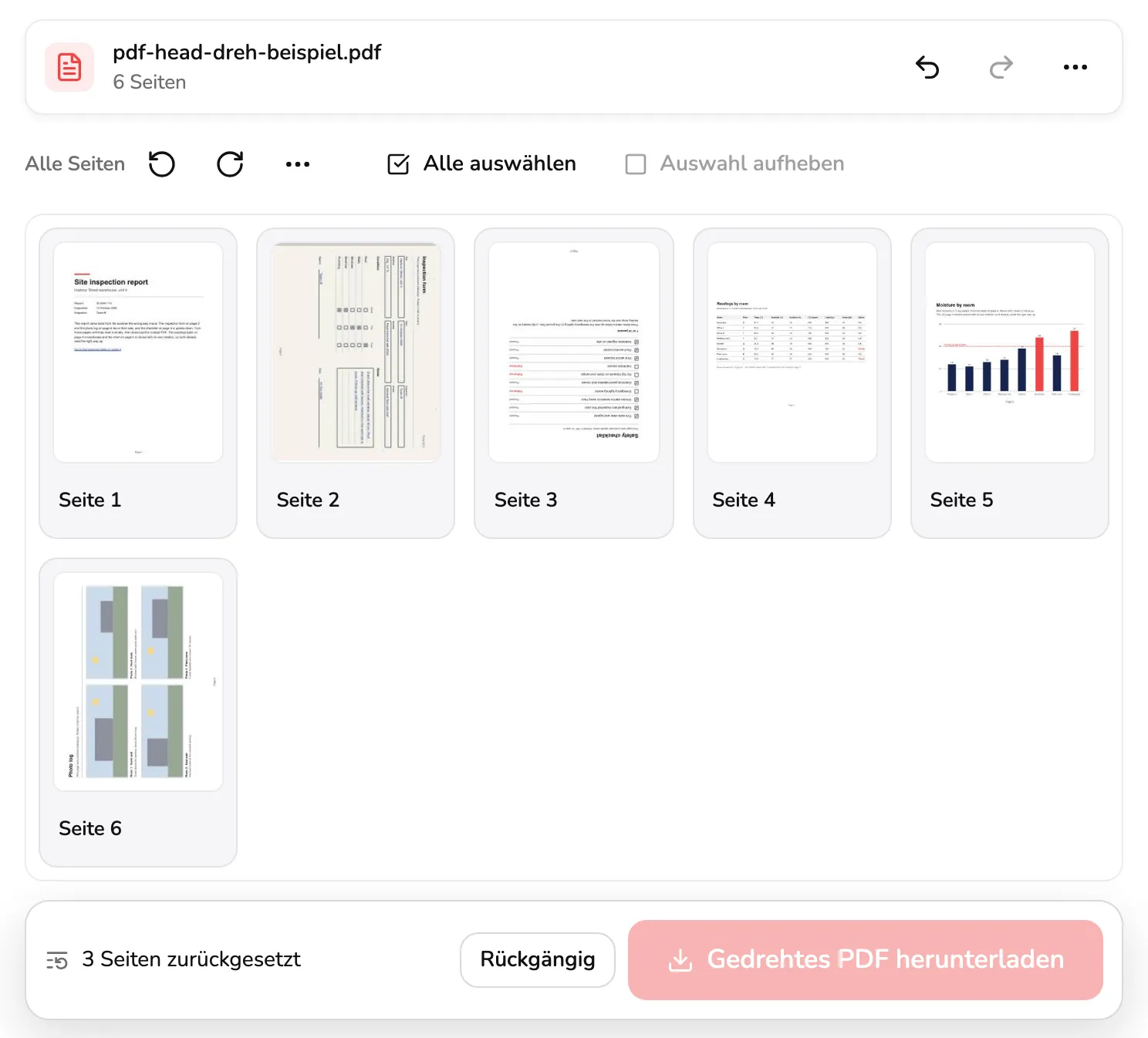
Task: Click the Alle Seiten label
Action: tap(75, 164)
